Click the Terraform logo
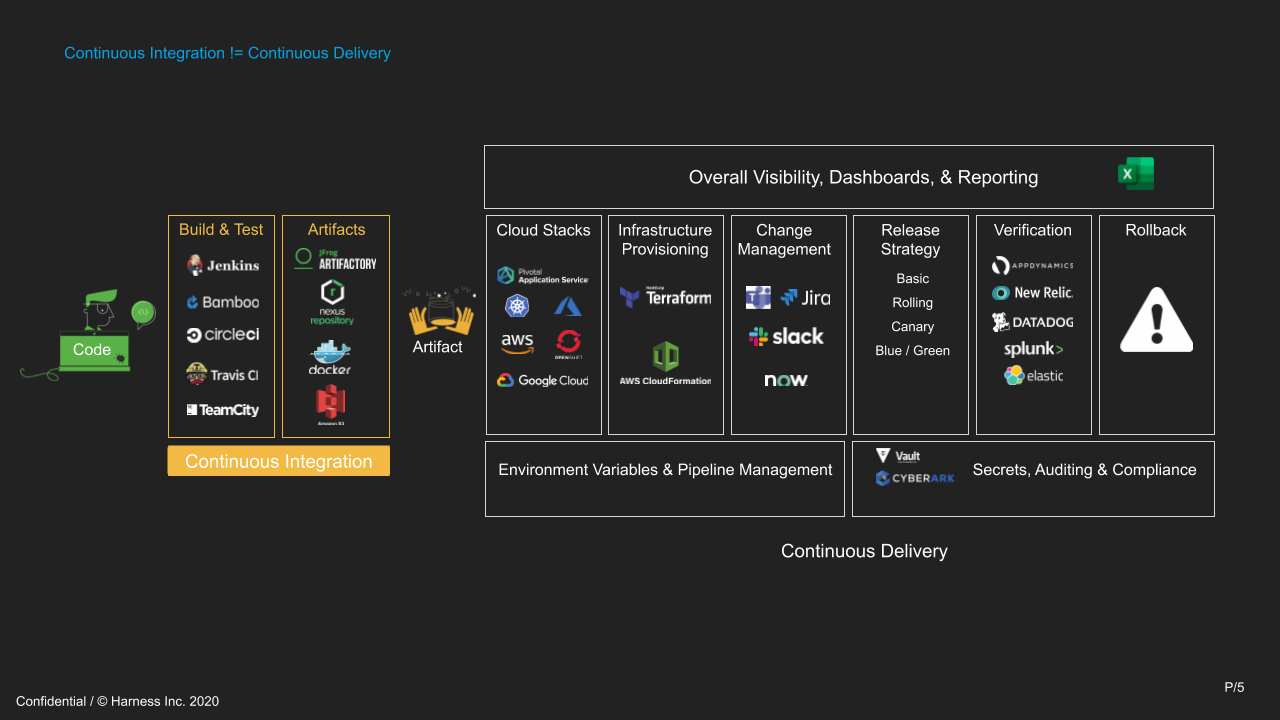This screenshot has height=720, width=1280. pyautogui.click(x=665, y=296)
